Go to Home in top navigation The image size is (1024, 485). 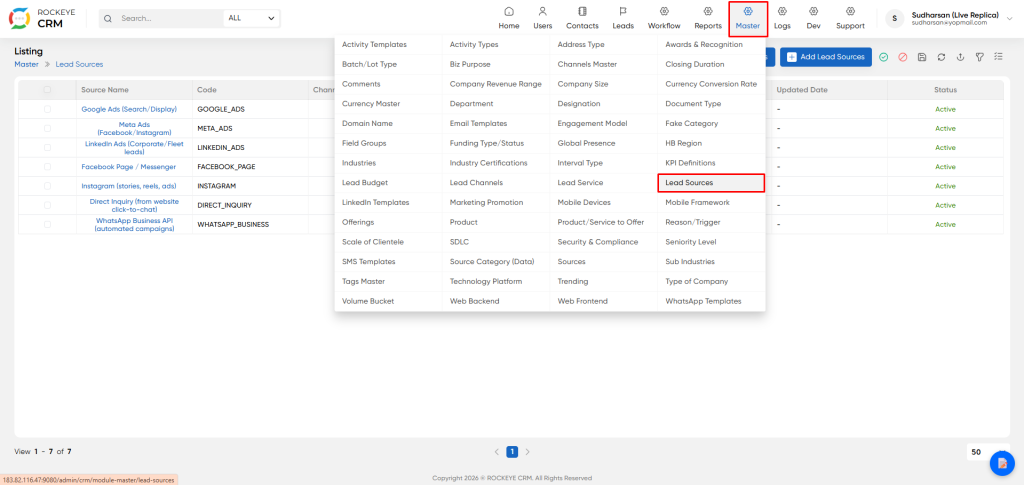point(509,18)
